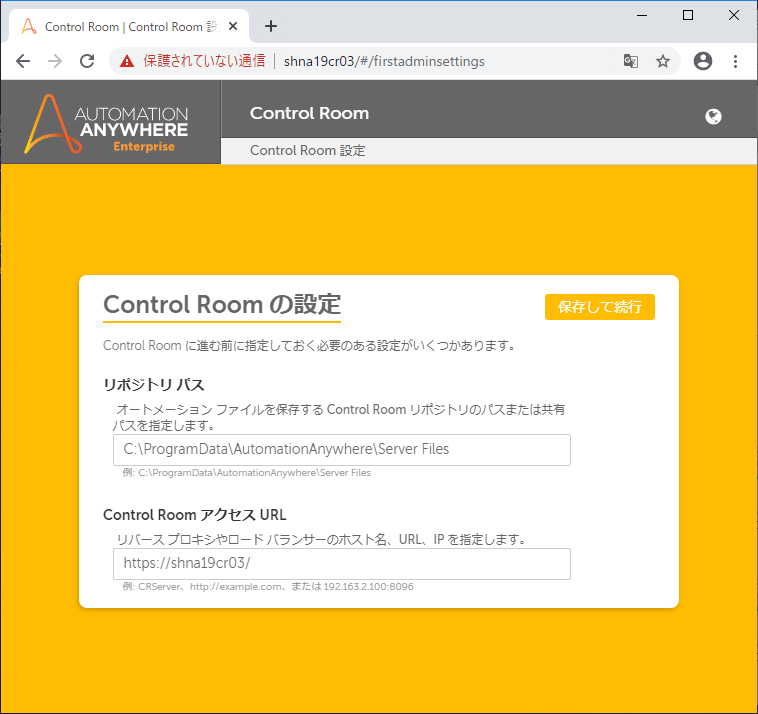Click the browser forward arrow
The width and height of the screenshot is (758, 714).
tap(55, 61)
